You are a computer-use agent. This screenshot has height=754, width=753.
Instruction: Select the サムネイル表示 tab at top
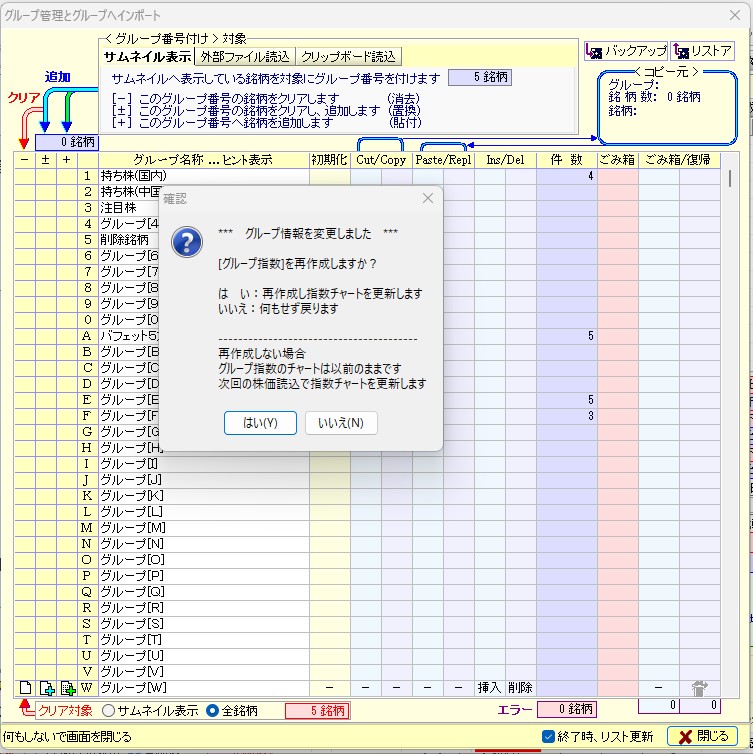pos(148,57)
